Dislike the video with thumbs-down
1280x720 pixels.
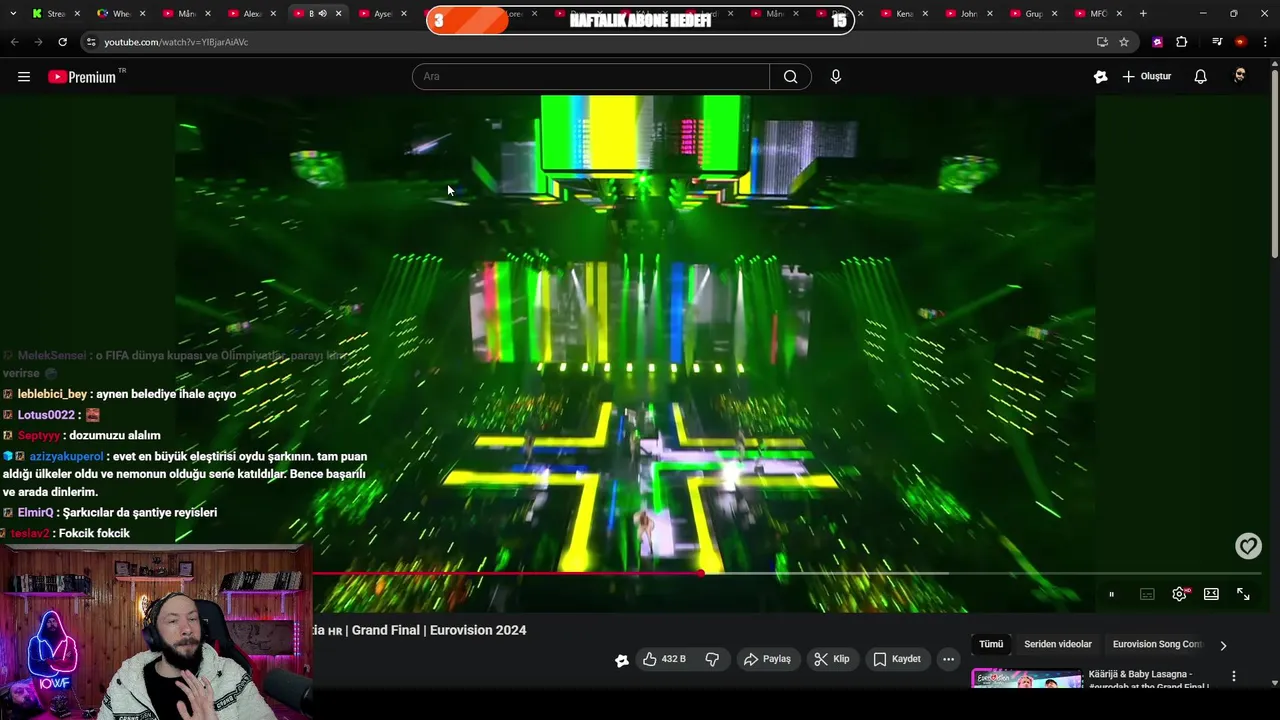click(x=712, y=659)
